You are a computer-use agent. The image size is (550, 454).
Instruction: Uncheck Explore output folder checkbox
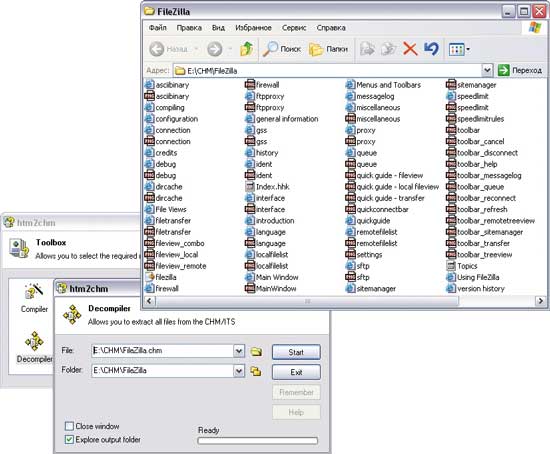coord(69,439)
